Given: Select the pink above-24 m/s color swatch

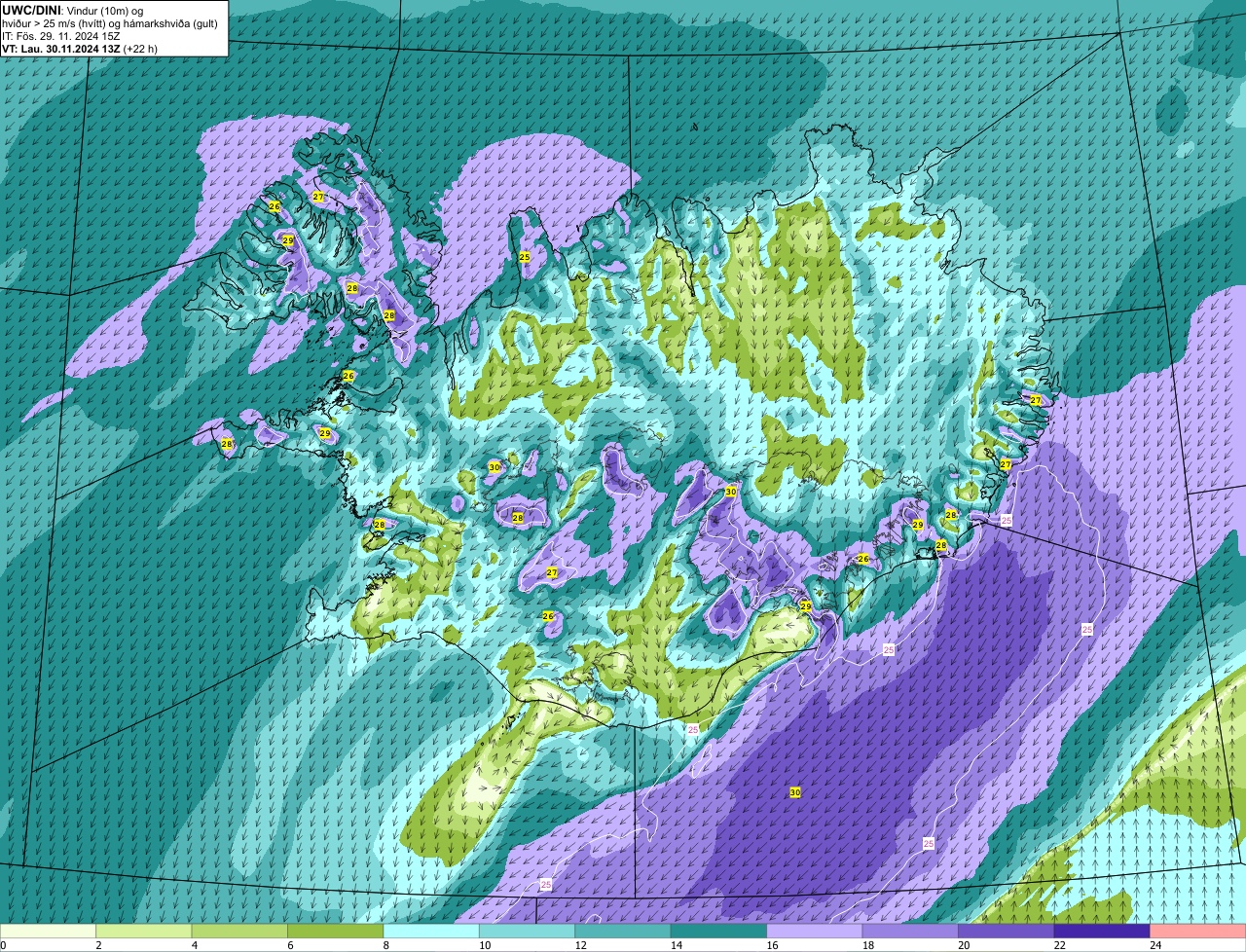Looking at the screenshot, I should tap(1197, 931).
